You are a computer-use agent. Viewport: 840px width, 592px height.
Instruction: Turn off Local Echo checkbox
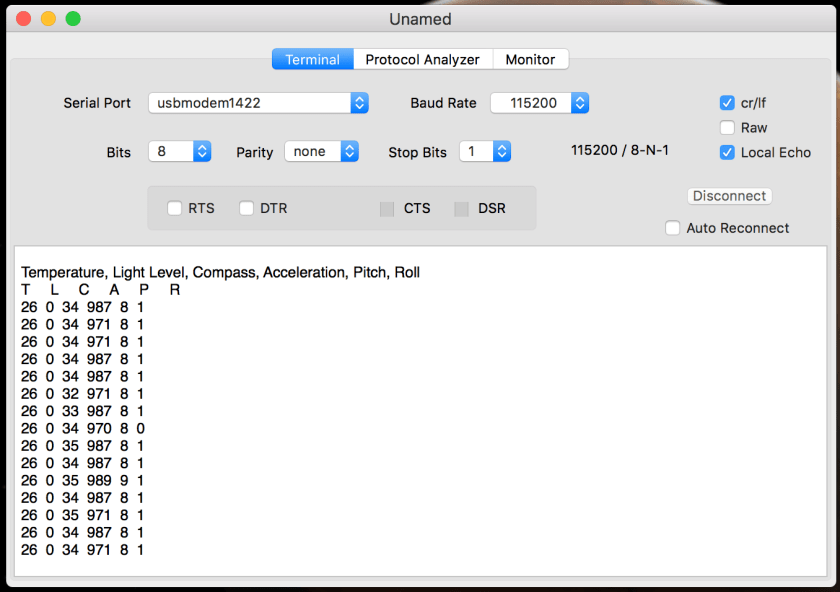tap(728, 153)
